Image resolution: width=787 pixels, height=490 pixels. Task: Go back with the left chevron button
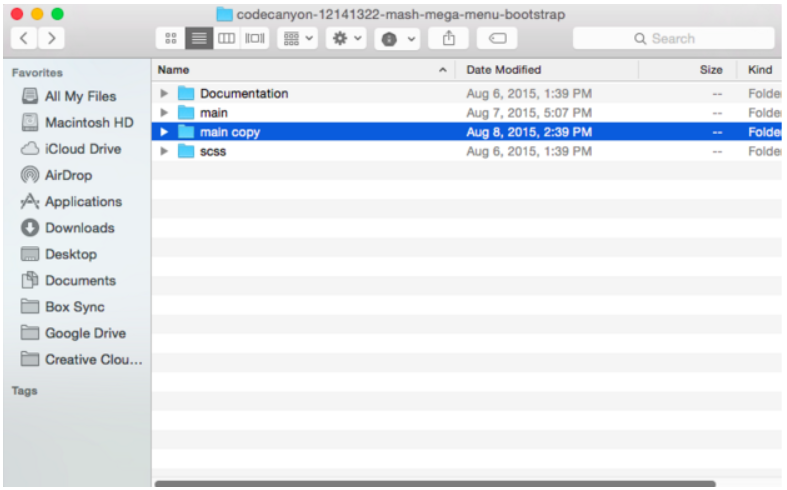coord(24,38)
